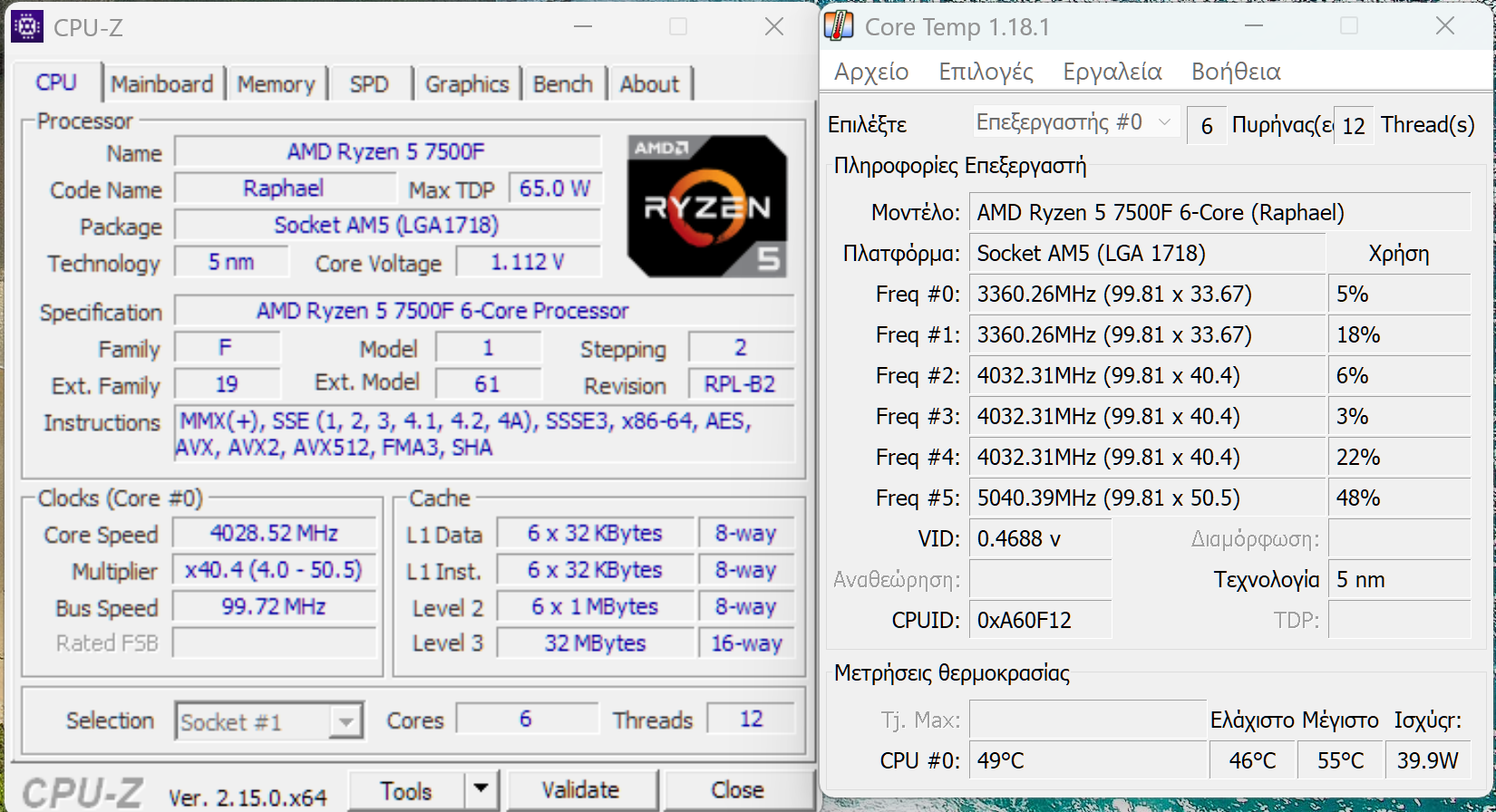This screenshot has width=1496, height=812.
Task: Click the Πλατφόρμα value Socket AM5 (LGA 1718)
Action: tap(1147, 254)
